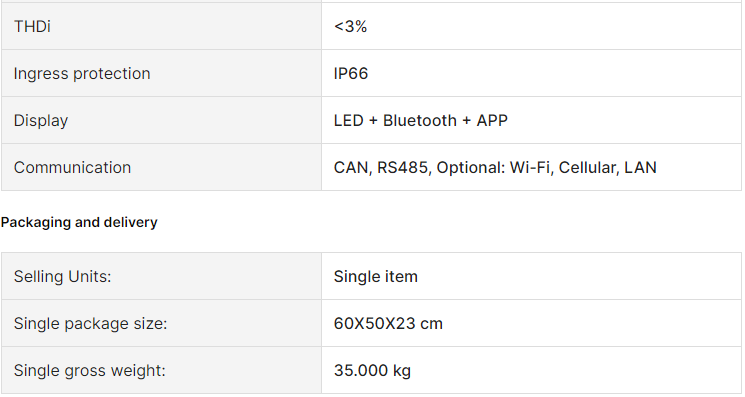Click the Communication label cell
This screenshot has height=397, width=745.
(161, 167)
